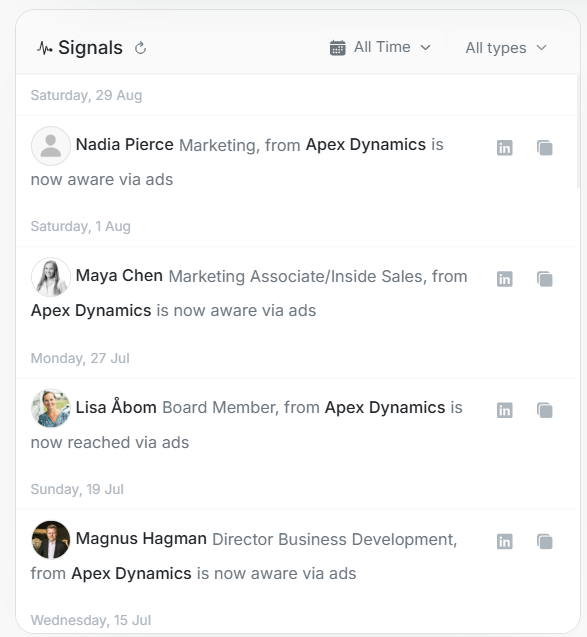The image size is (587, 637).
Task: Open the Nadia Pierce contact name
Action: [125, 145]
